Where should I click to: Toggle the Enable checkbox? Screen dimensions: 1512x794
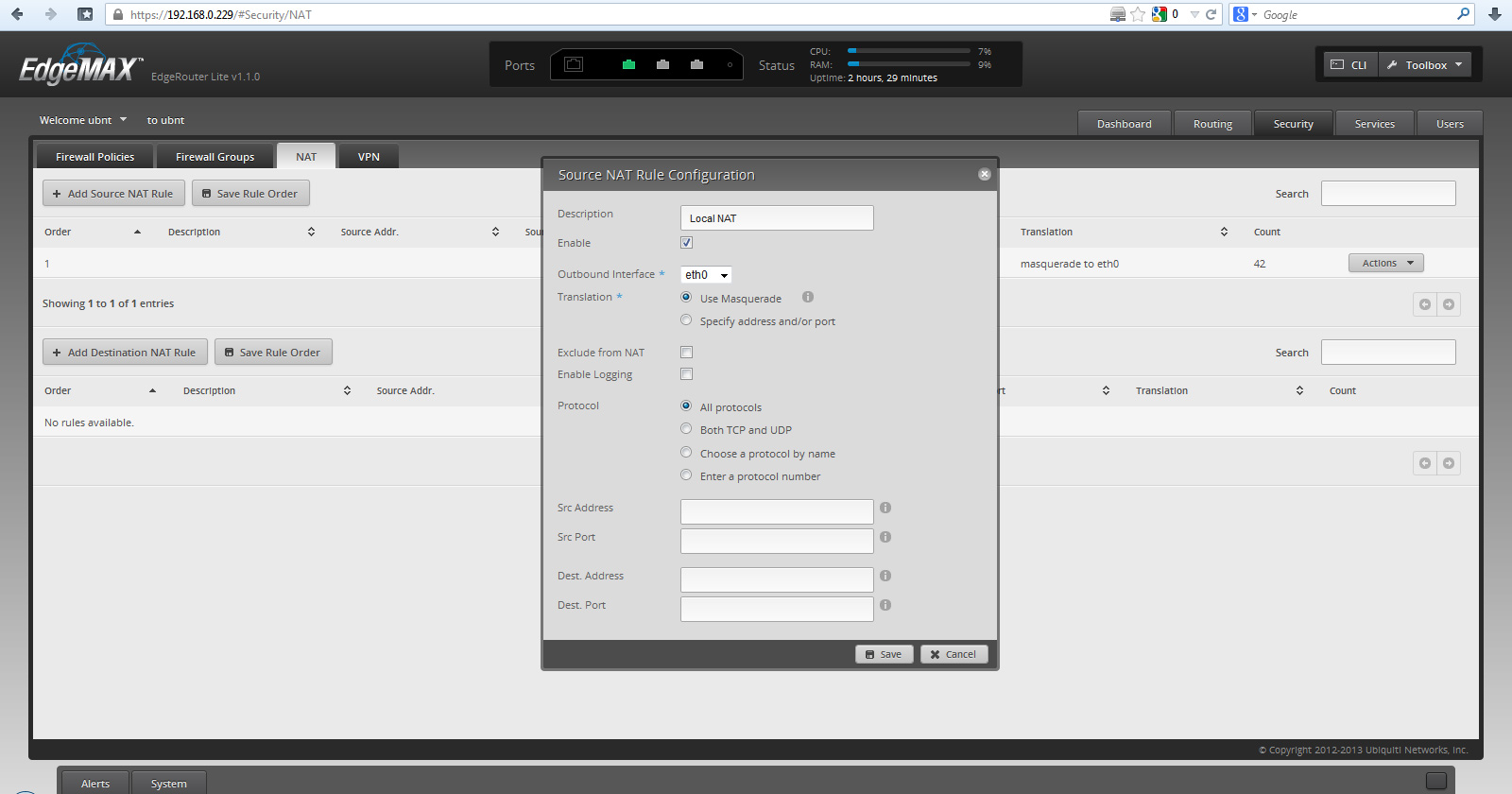pyautogui.click(x=687, y=243)
